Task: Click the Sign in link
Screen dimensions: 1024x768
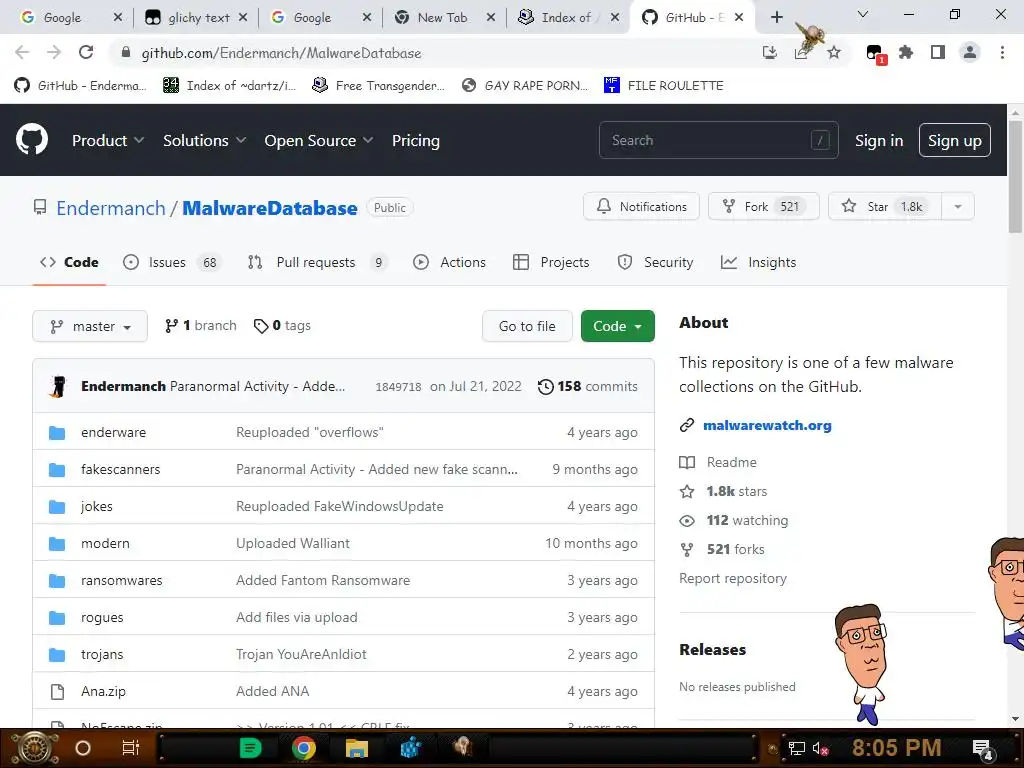Action: [879, 140]
